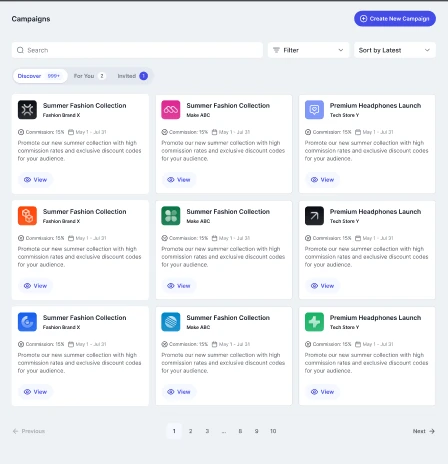Image resolution: width=448 pixels, height=464 pixels.
Task: Click the pagination ellipsis
Action: coord(224,431)
